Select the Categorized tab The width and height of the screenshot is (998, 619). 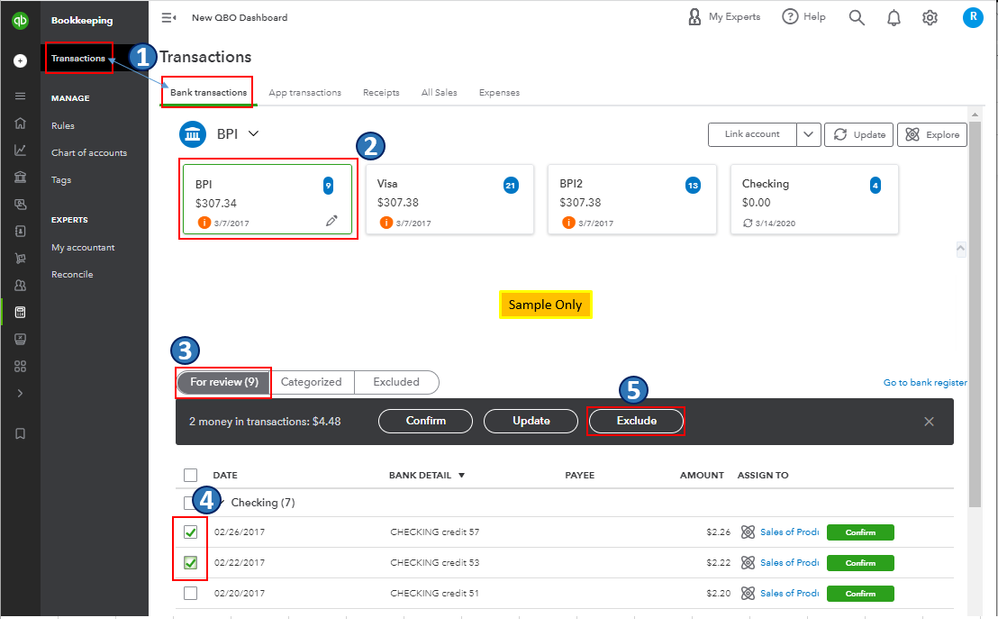[311, 382]
